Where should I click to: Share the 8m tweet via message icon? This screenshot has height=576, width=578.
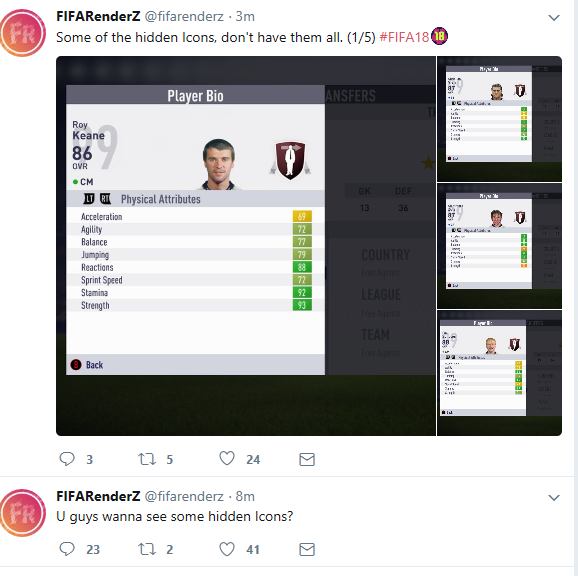click(x=307, y=549)
